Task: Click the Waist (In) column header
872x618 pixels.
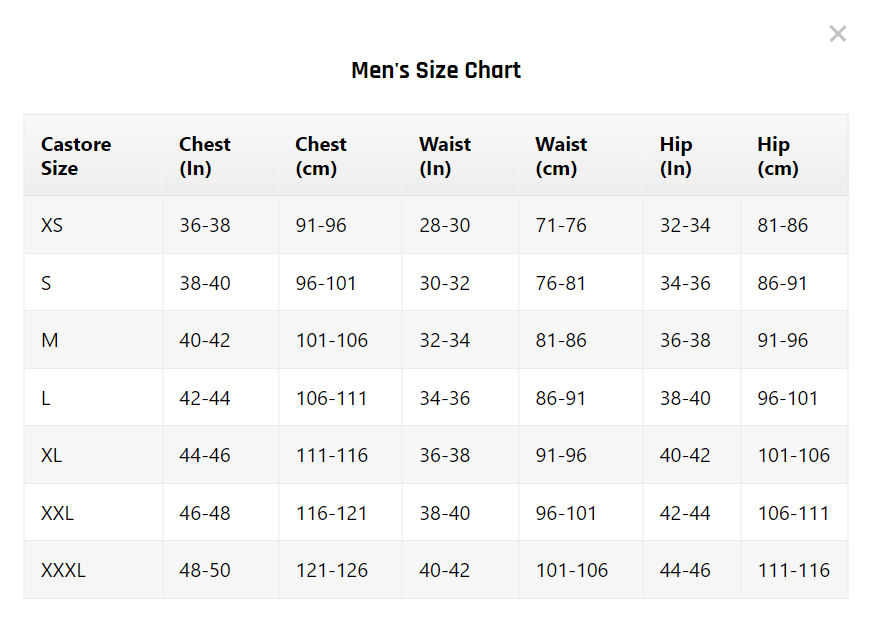Action: click(x=445, y=156)
